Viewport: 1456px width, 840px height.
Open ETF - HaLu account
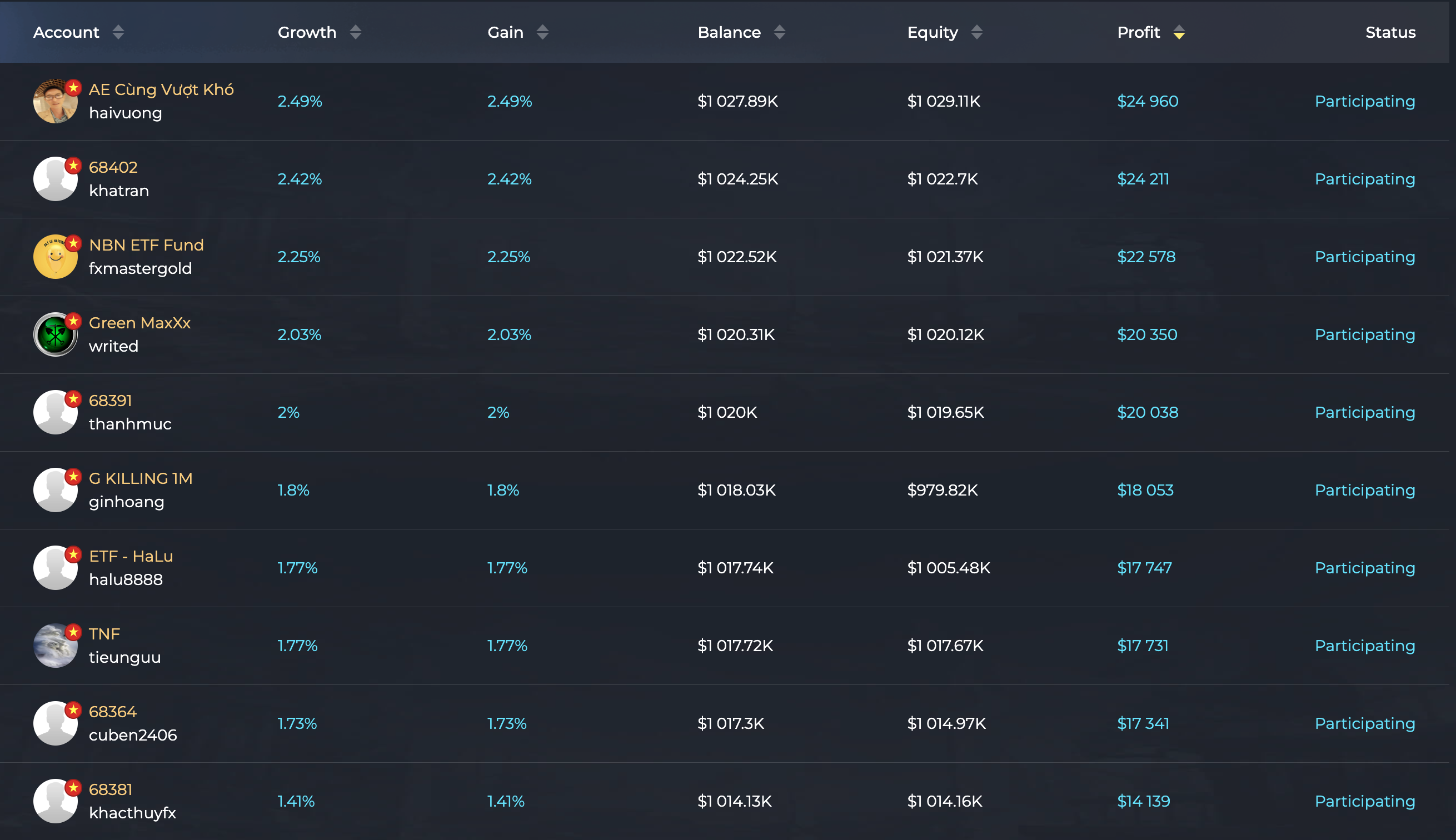tap(131, 556)
